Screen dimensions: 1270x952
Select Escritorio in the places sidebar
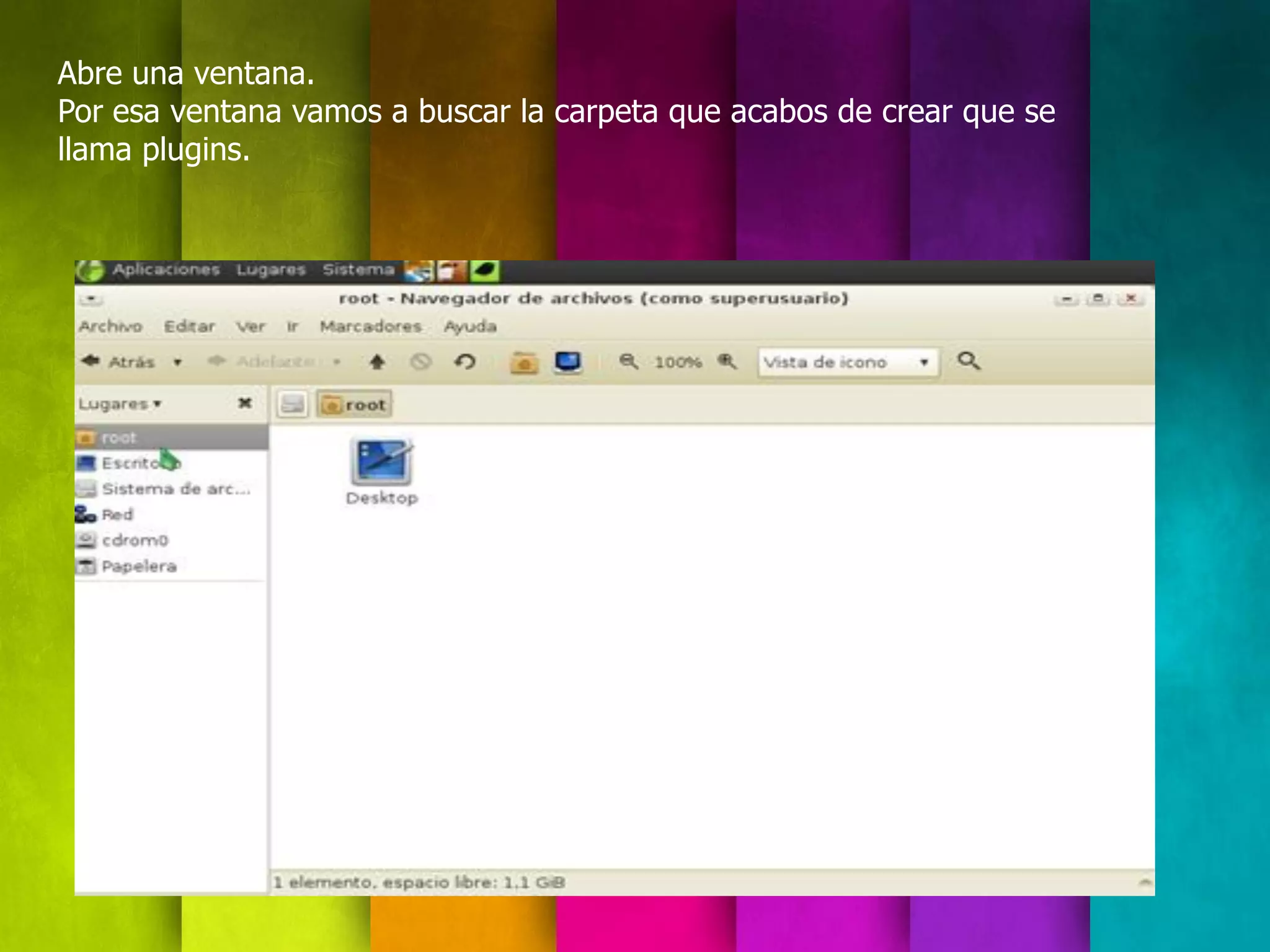click(171, 463)
